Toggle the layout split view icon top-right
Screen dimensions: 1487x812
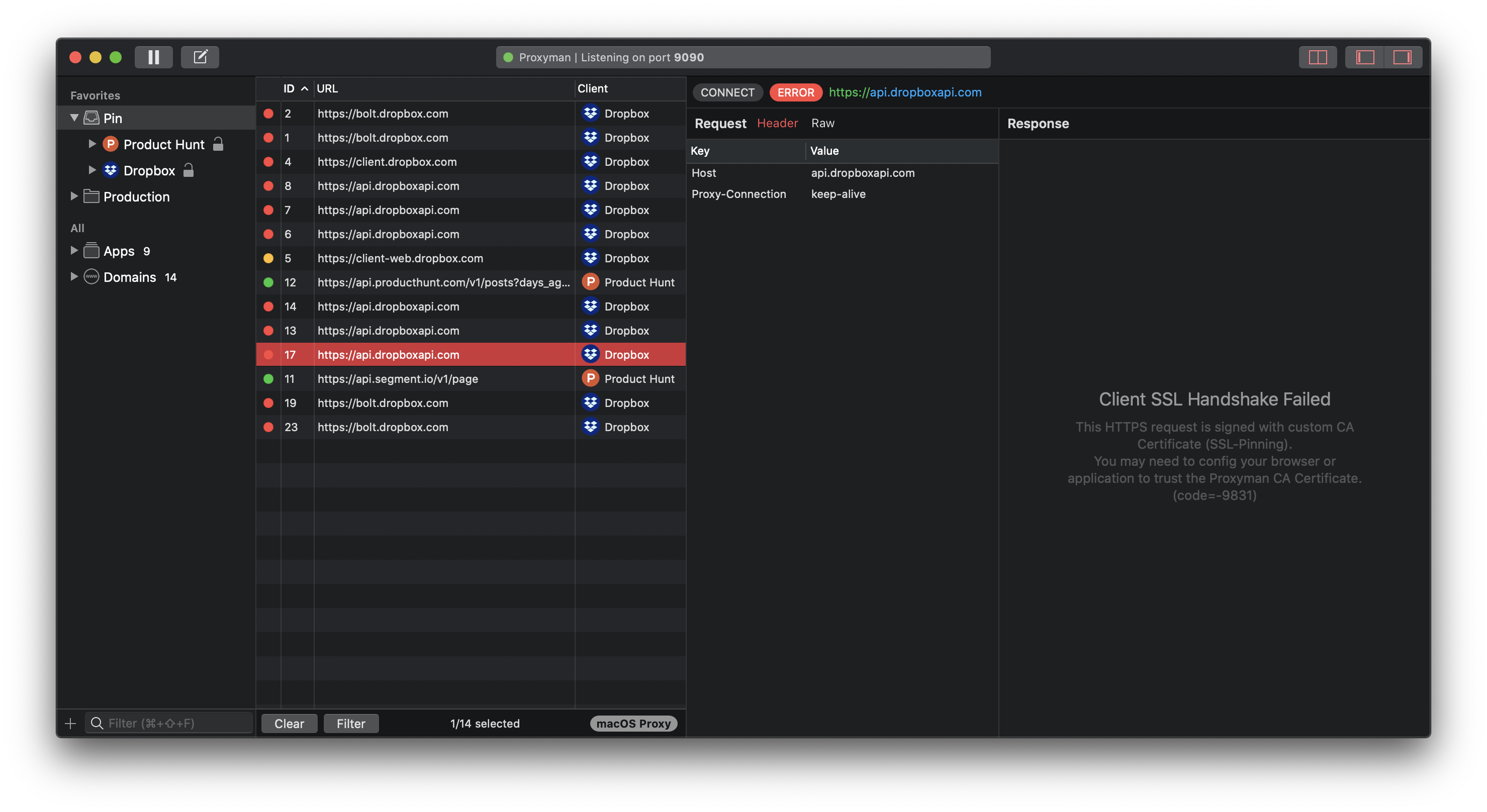tap(1317, 56)
